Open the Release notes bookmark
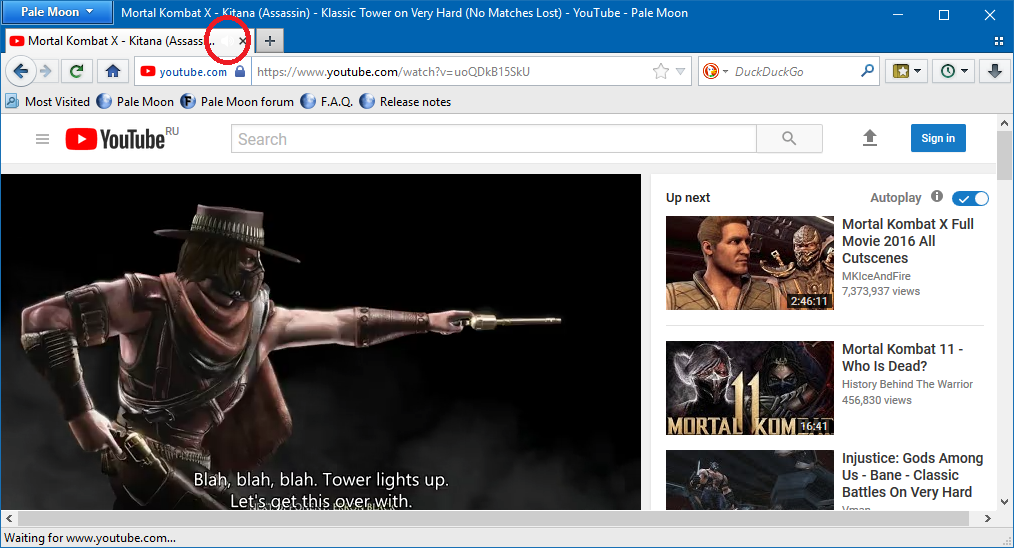The image size is (1014, 550). coord(405,102)
